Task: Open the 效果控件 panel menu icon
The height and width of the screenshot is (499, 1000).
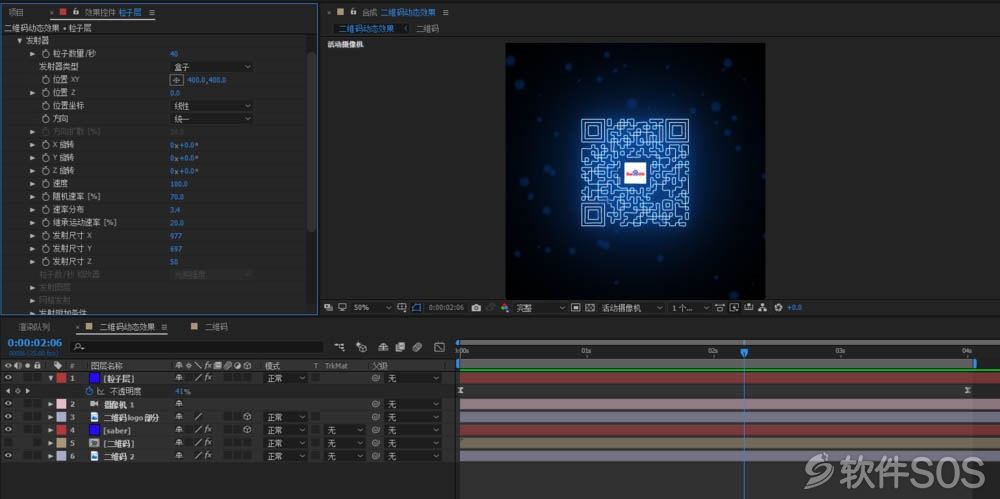Action: coord(152,12)
